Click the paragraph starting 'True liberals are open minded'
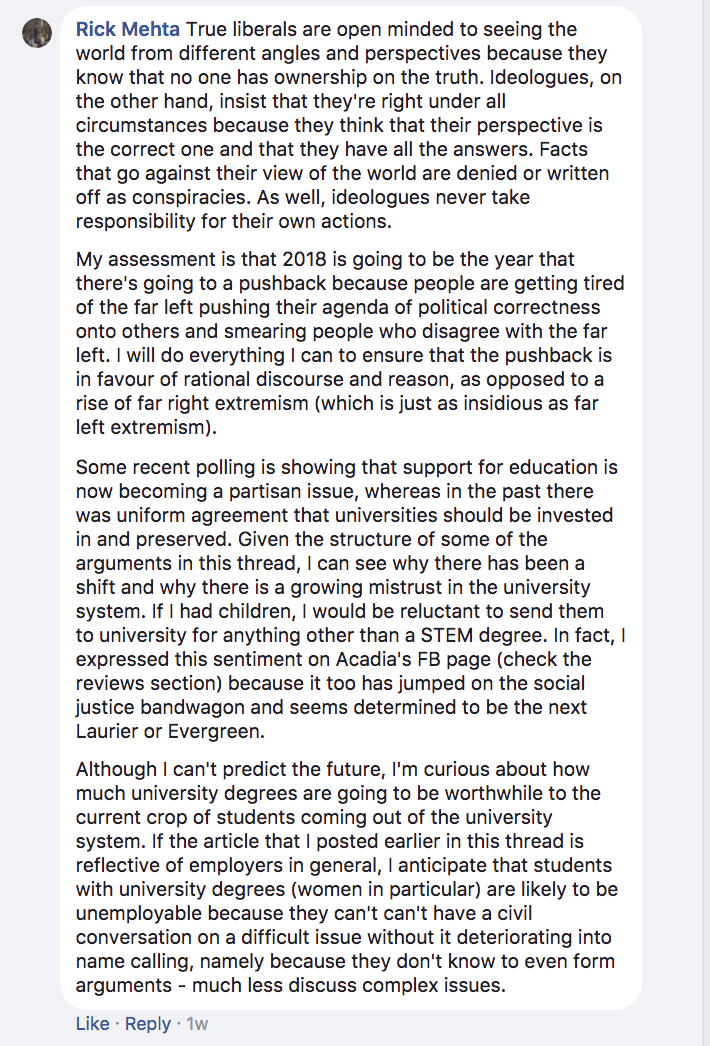The height and width of the screenshot is (1046, 710). [350, 125]
